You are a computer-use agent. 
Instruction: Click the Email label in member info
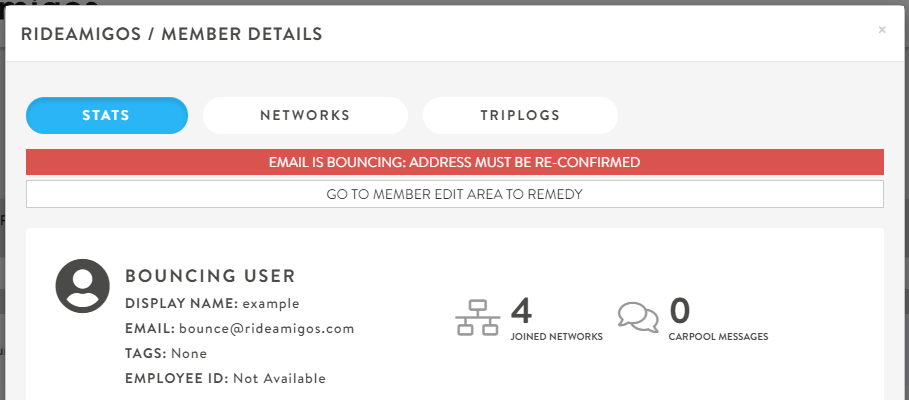[x=150, y=328]
